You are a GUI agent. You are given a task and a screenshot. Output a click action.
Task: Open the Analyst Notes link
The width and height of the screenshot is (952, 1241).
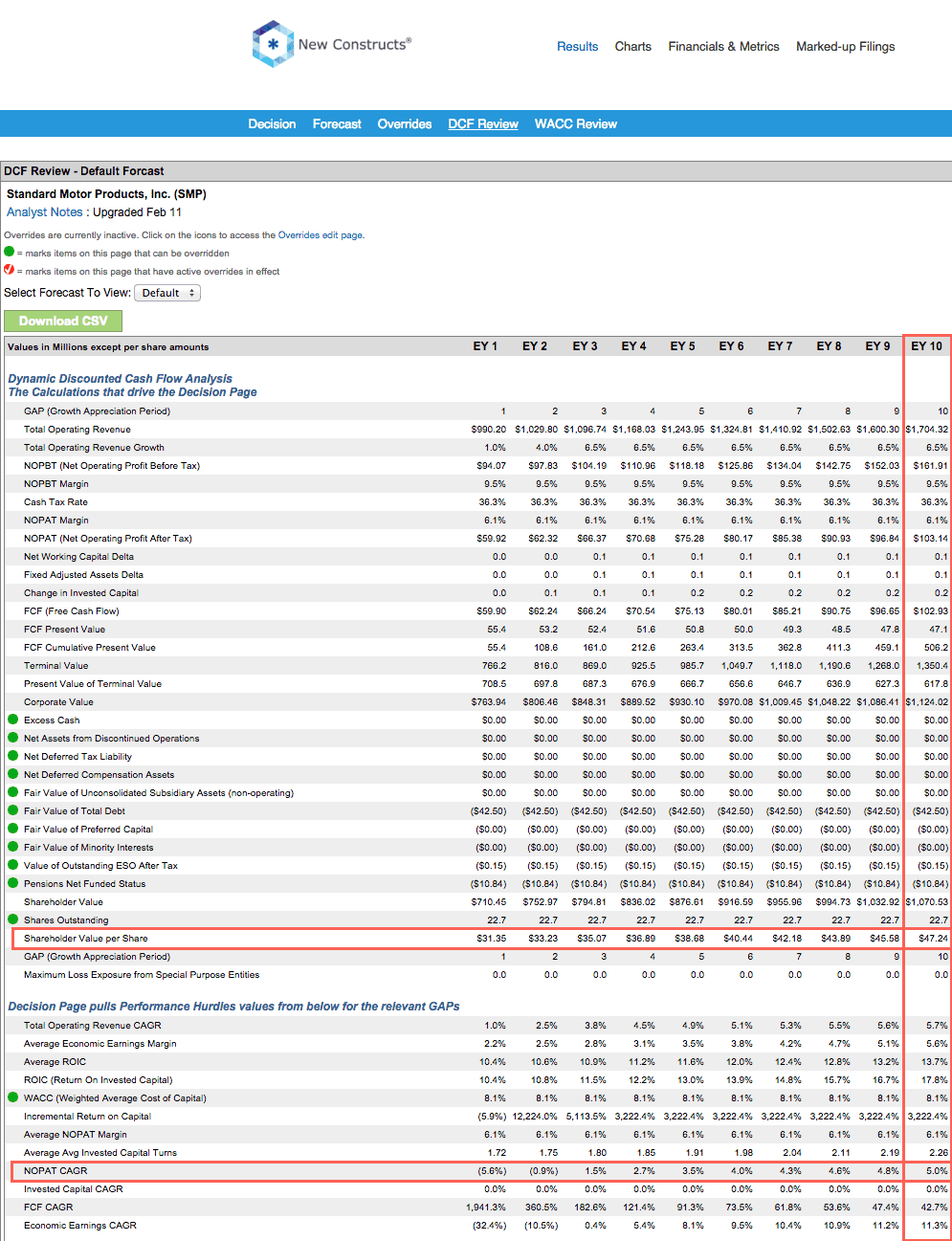coord(44,211)
